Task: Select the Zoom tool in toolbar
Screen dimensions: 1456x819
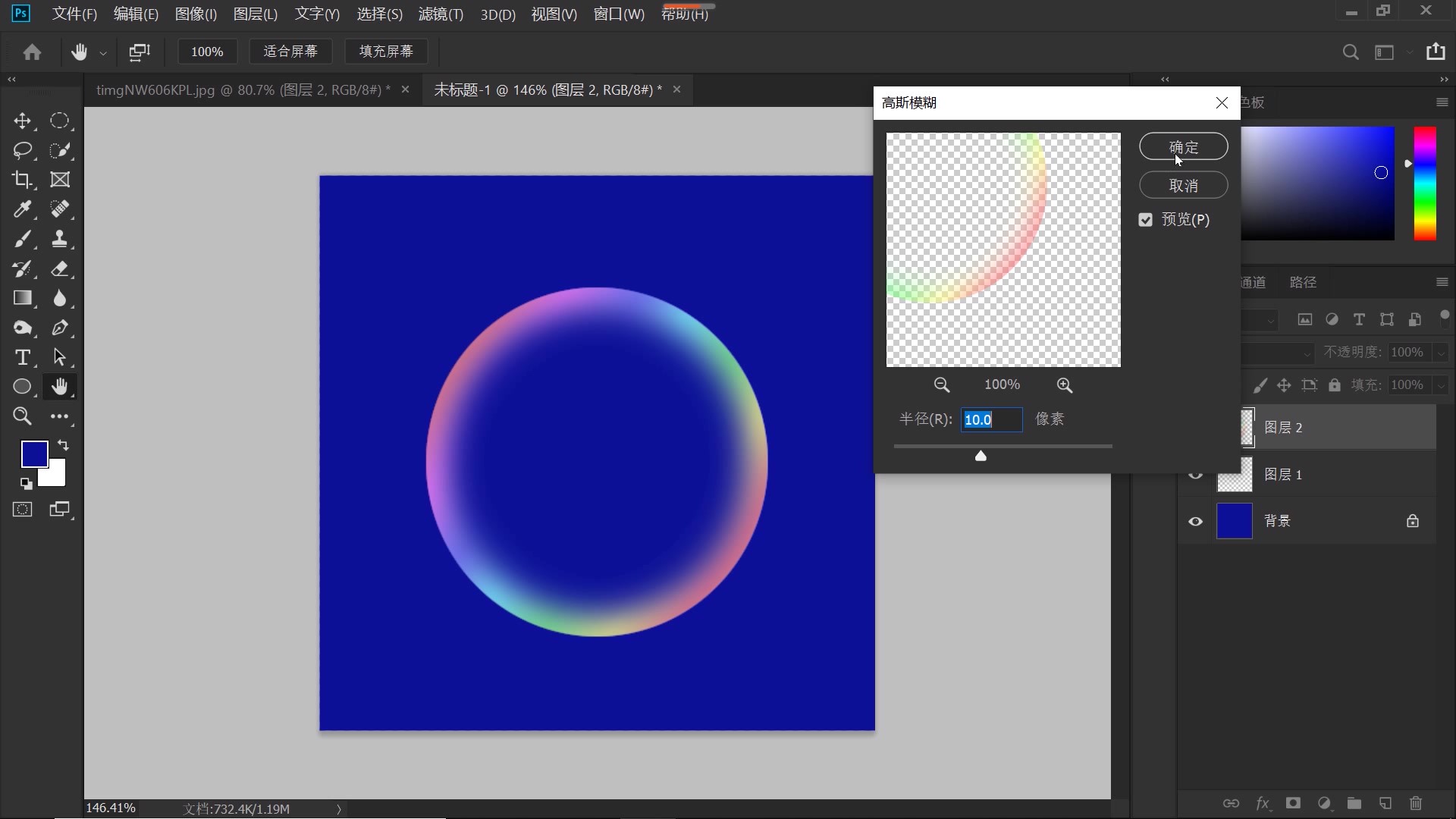Action: point(22,416)
